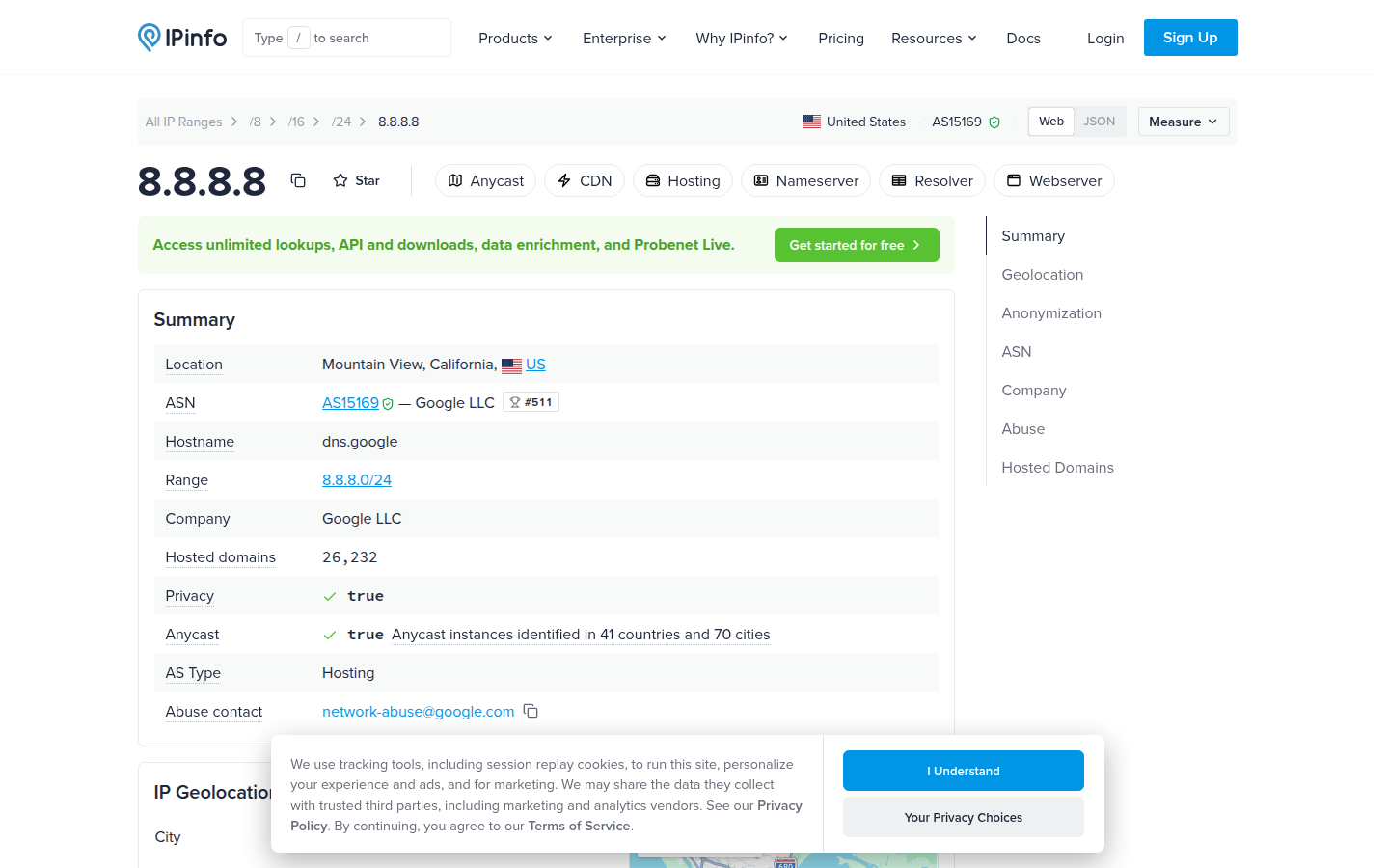Click the verified shield icon beside AS15169 in header
The height and width of the screenshot is (868, 1389).
[994, 122]
